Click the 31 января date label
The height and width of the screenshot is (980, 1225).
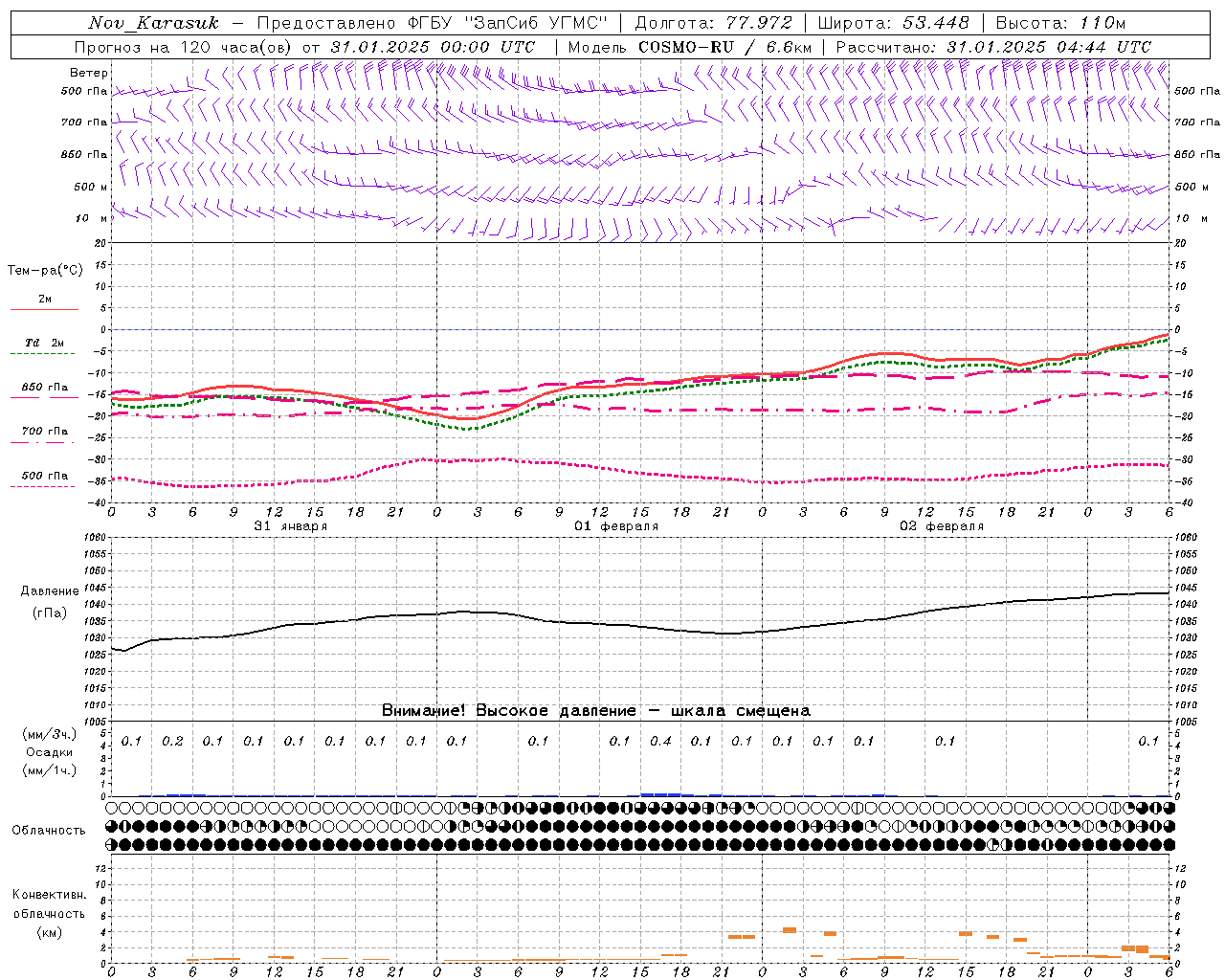coord(291,526)
